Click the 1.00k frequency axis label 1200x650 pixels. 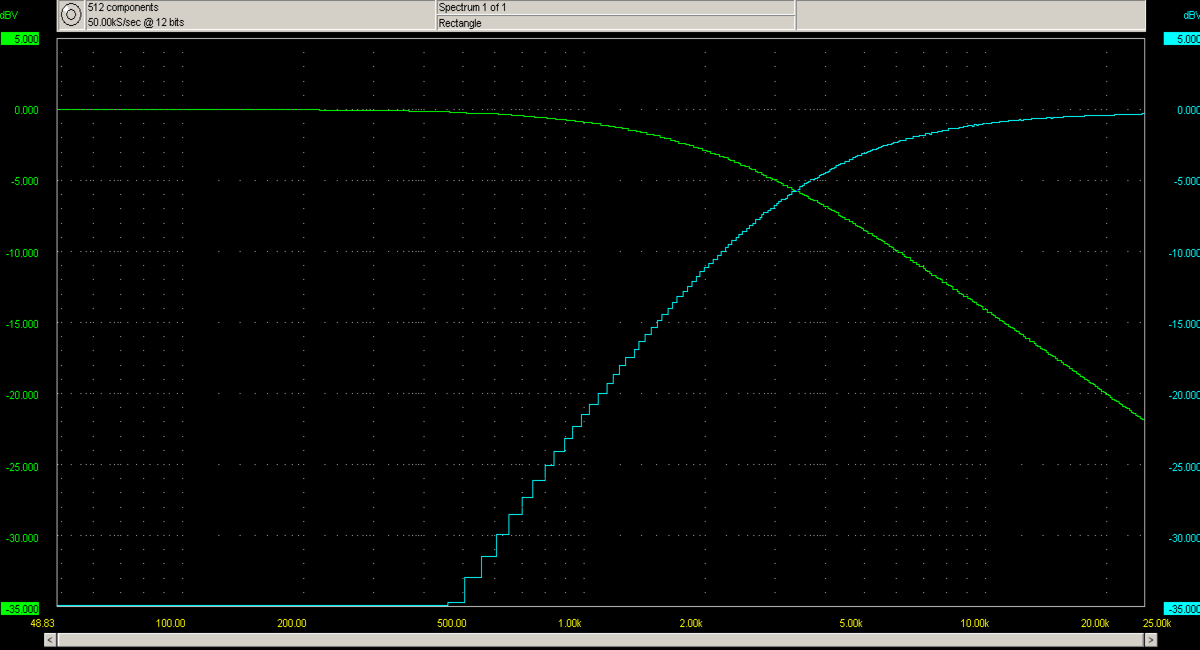click(x=570, y=622)
